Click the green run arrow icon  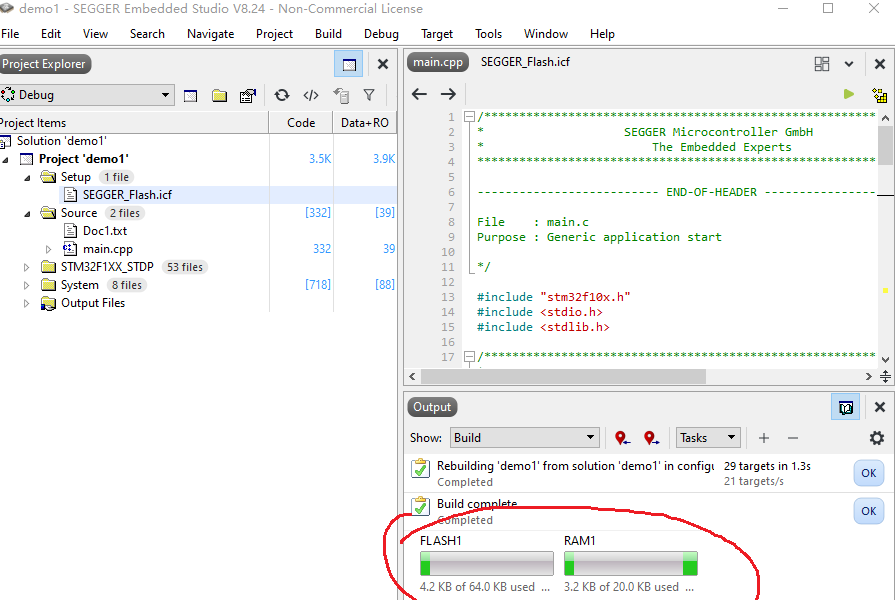849,94
